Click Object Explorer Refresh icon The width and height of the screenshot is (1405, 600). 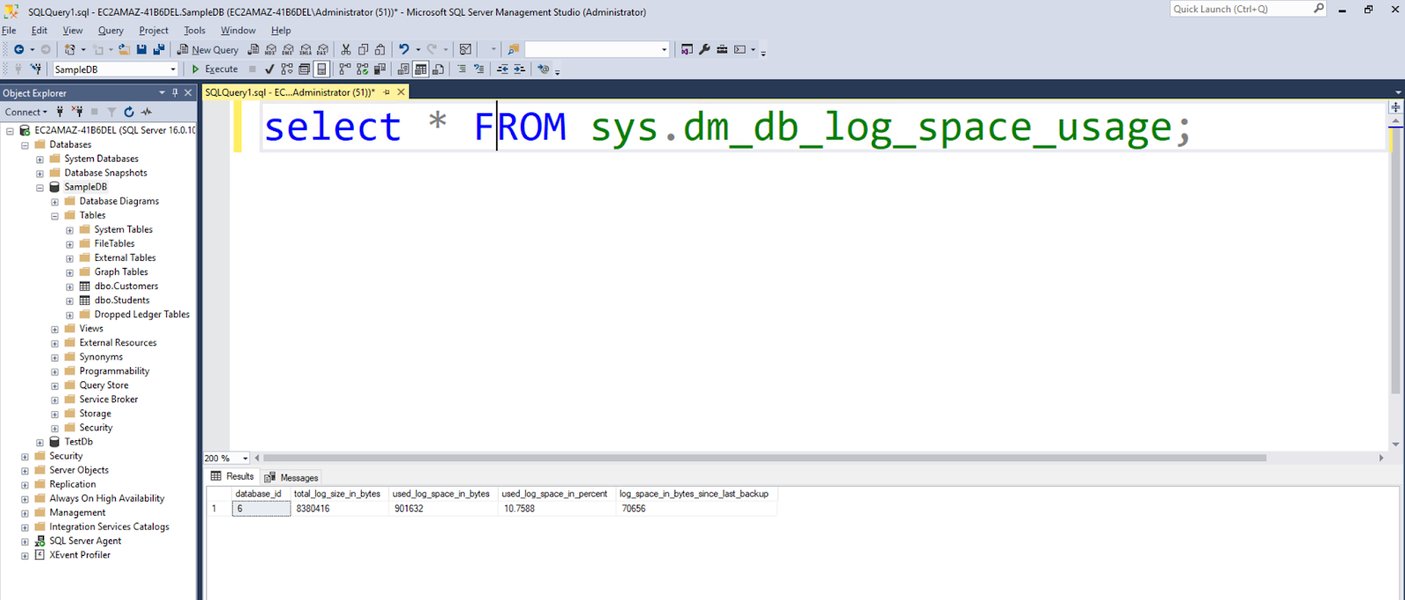(129, 112)
